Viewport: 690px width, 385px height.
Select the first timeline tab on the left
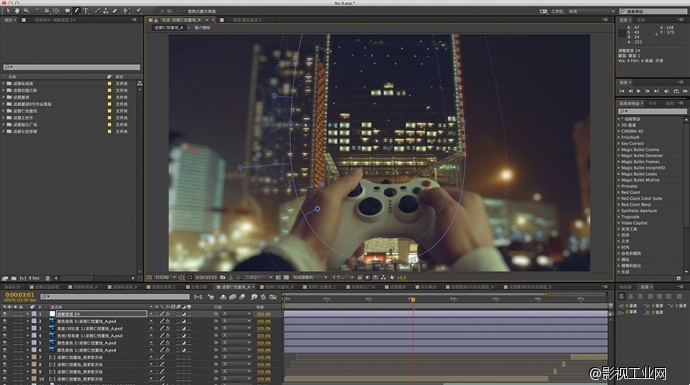(x=13, y=287)
